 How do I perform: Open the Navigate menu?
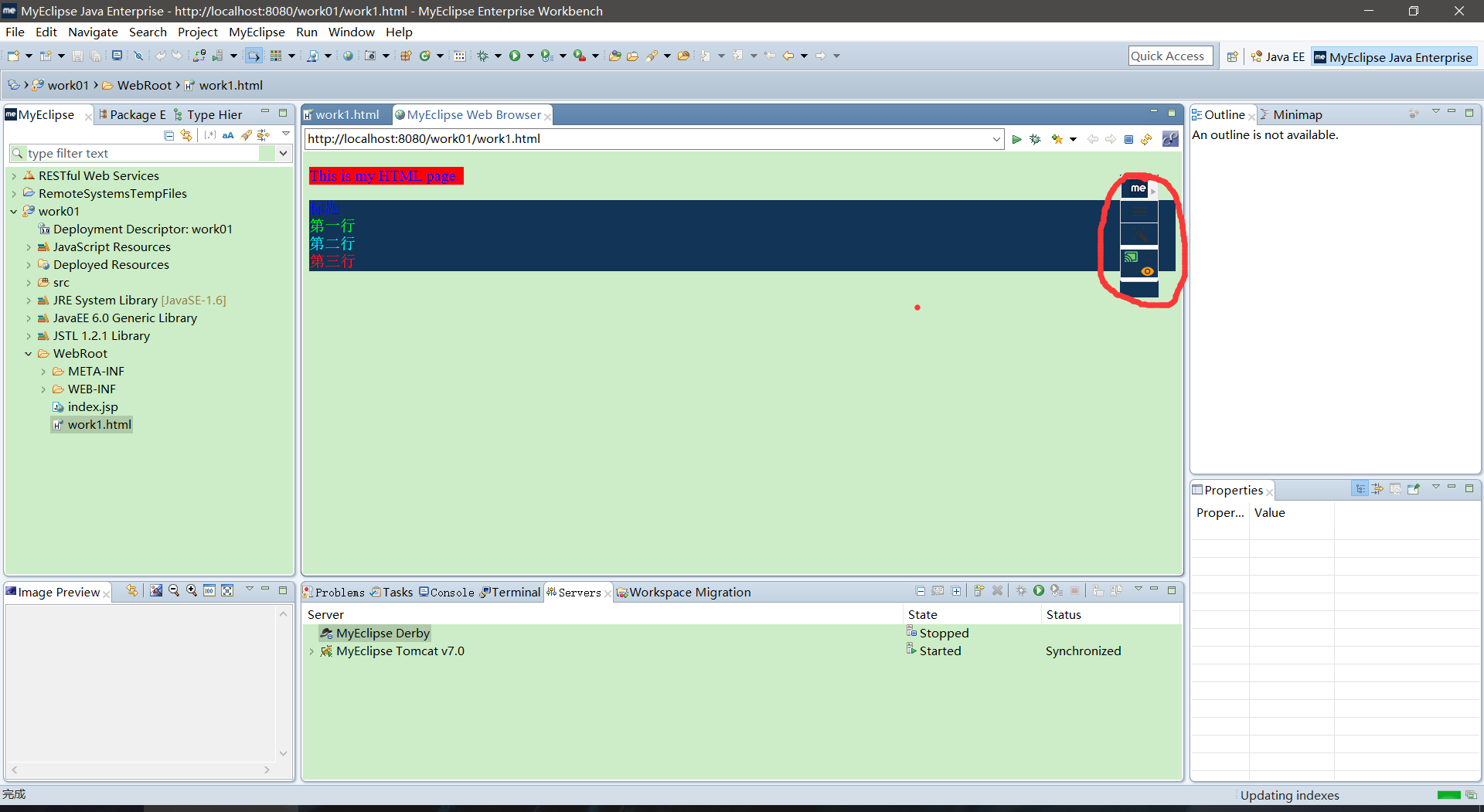[x=93, y=32]
